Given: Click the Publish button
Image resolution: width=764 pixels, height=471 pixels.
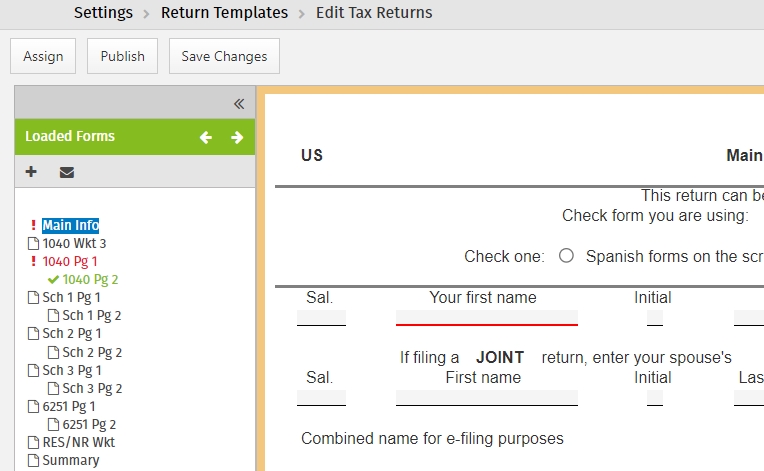Looking at the screenshot, I should [122, 56].
